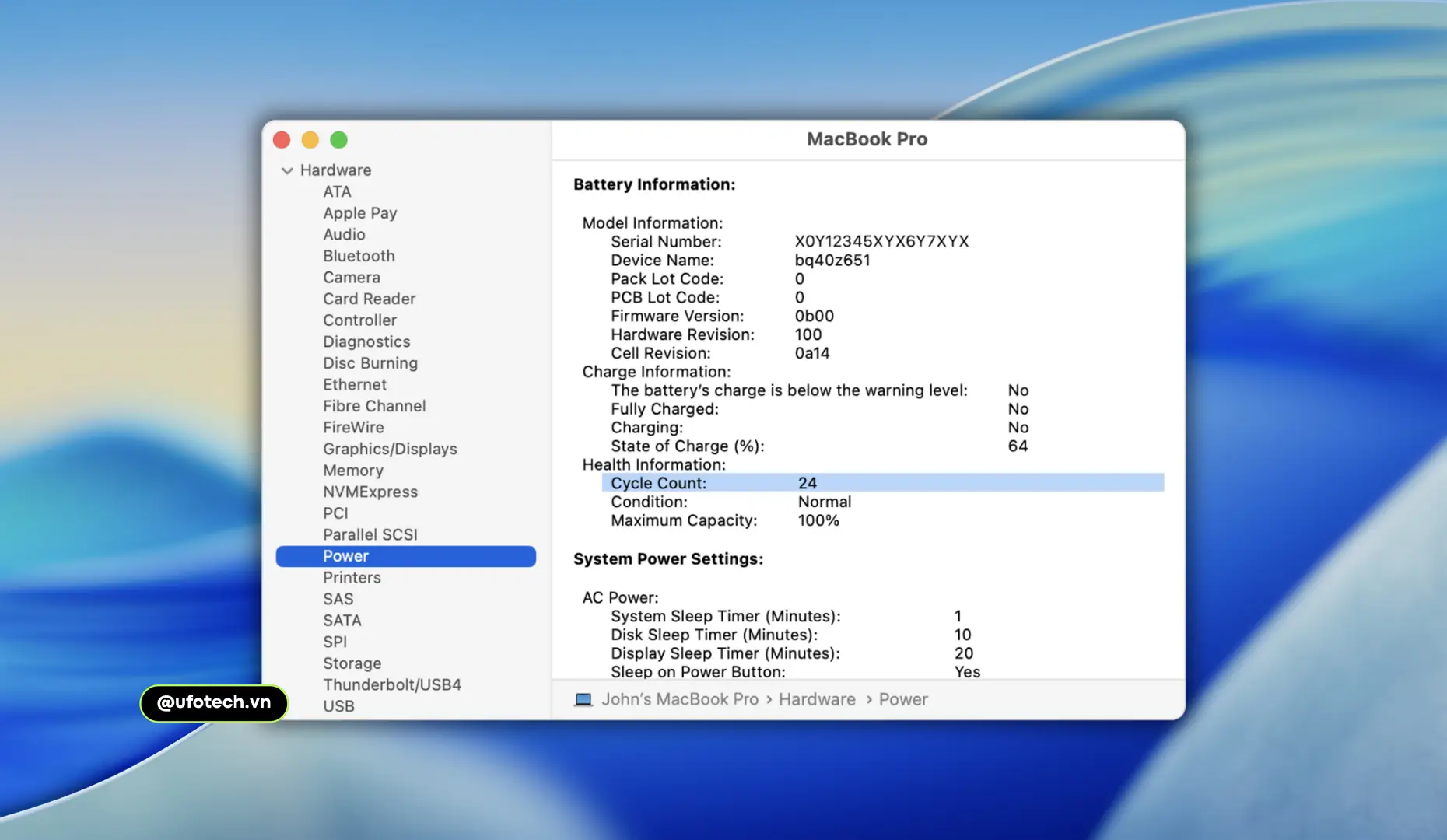Screen dimensions: 1447x840
Task: Select the Cycle Count row
Action: 883,483
